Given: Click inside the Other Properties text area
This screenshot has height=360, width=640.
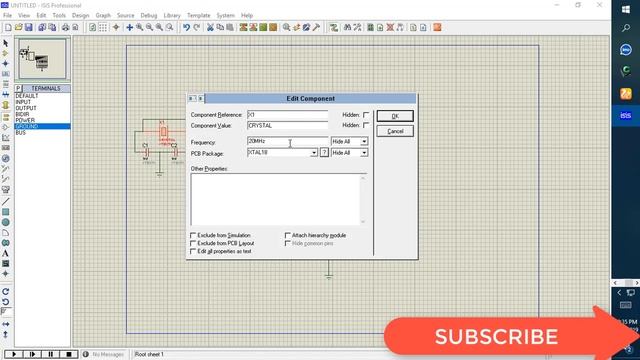Looking at the screenshot, I should pyautogui.click(x=276, y=199).
